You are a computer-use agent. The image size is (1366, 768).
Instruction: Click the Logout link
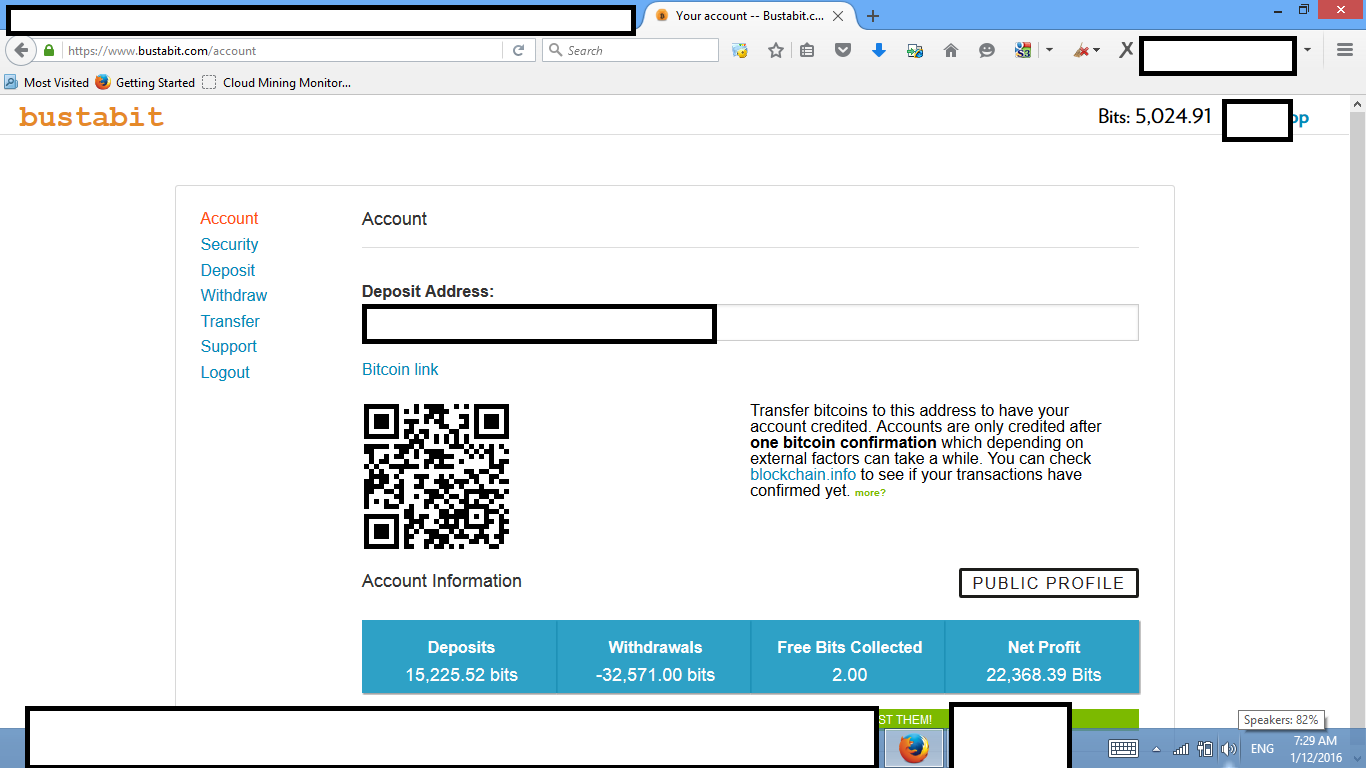point(225,372)
